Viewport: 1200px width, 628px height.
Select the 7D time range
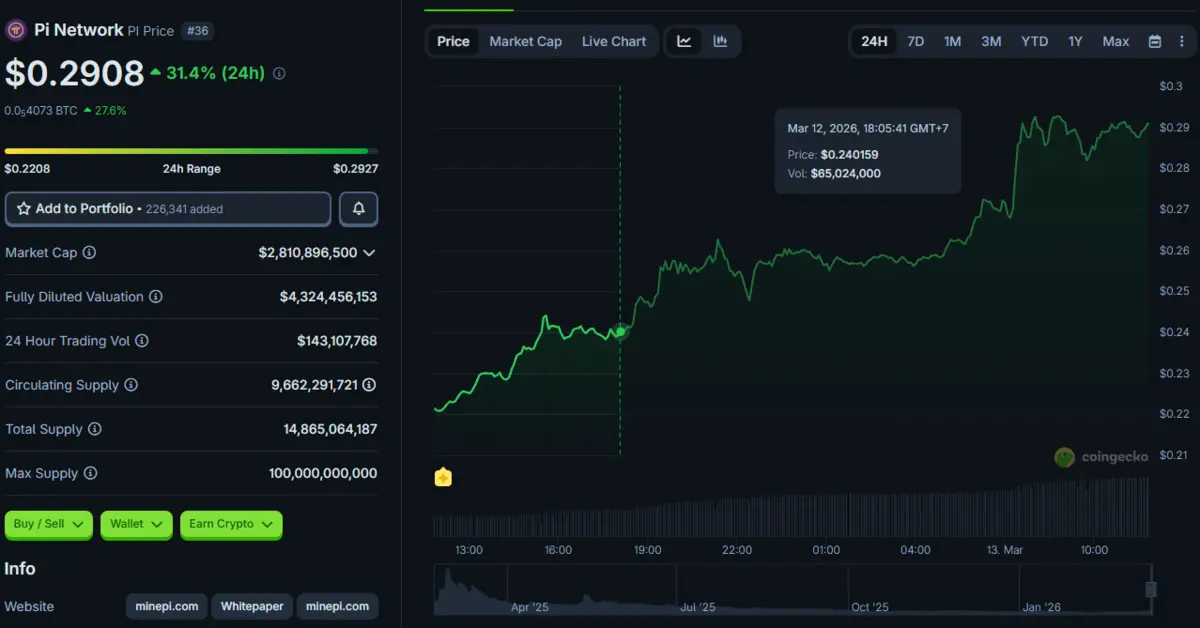(x=915, y=41)
